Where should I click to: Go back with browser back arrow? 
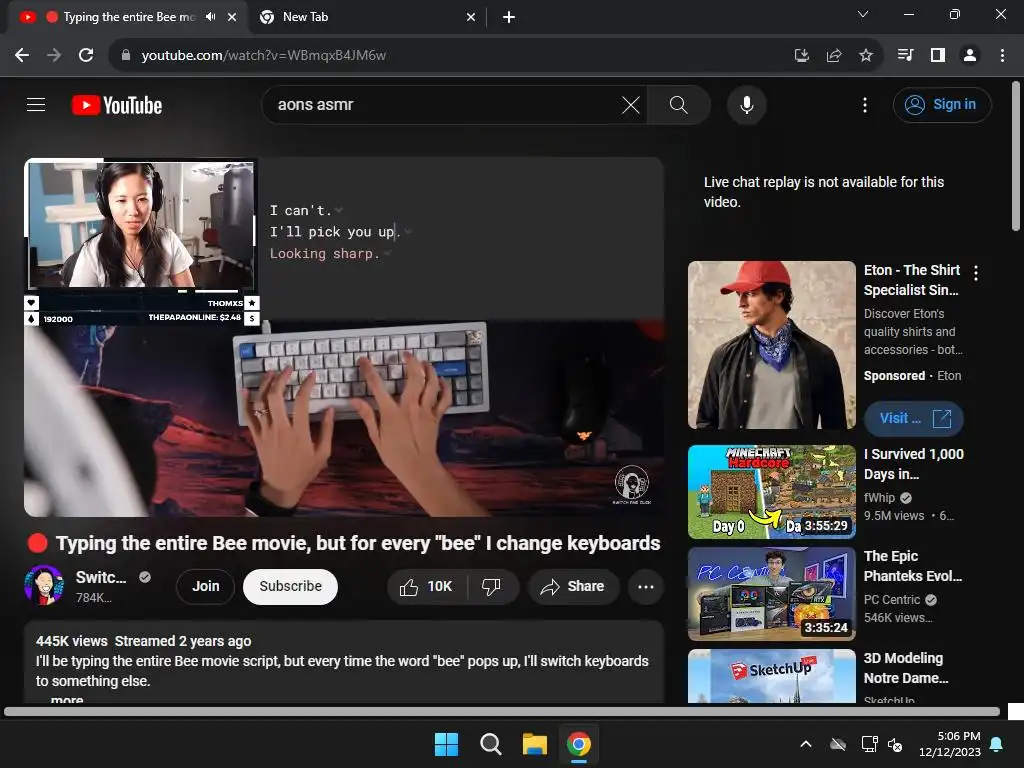[22, 56]
